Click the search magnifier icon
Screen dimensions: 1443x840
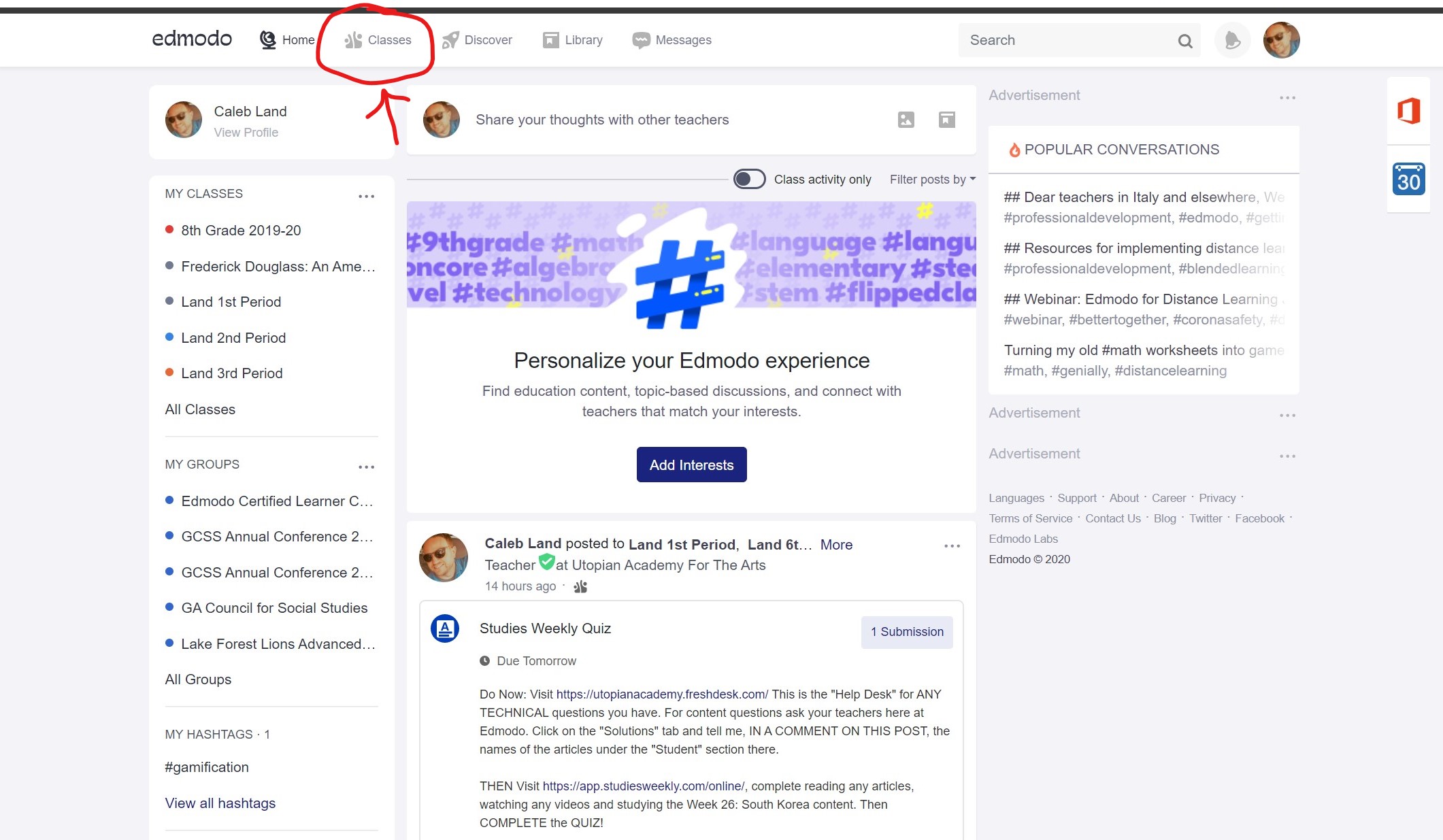1184,41
